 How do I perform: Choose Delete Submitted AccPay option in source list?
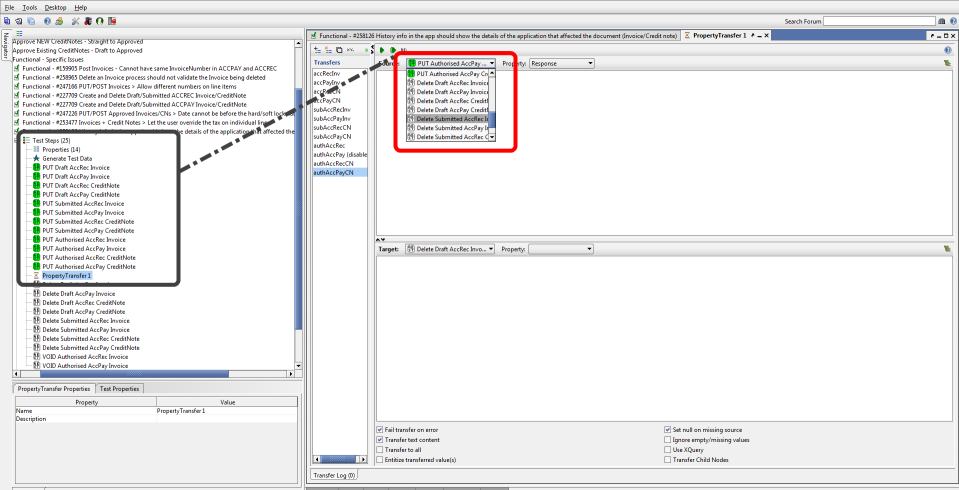(x=448, y=128)
